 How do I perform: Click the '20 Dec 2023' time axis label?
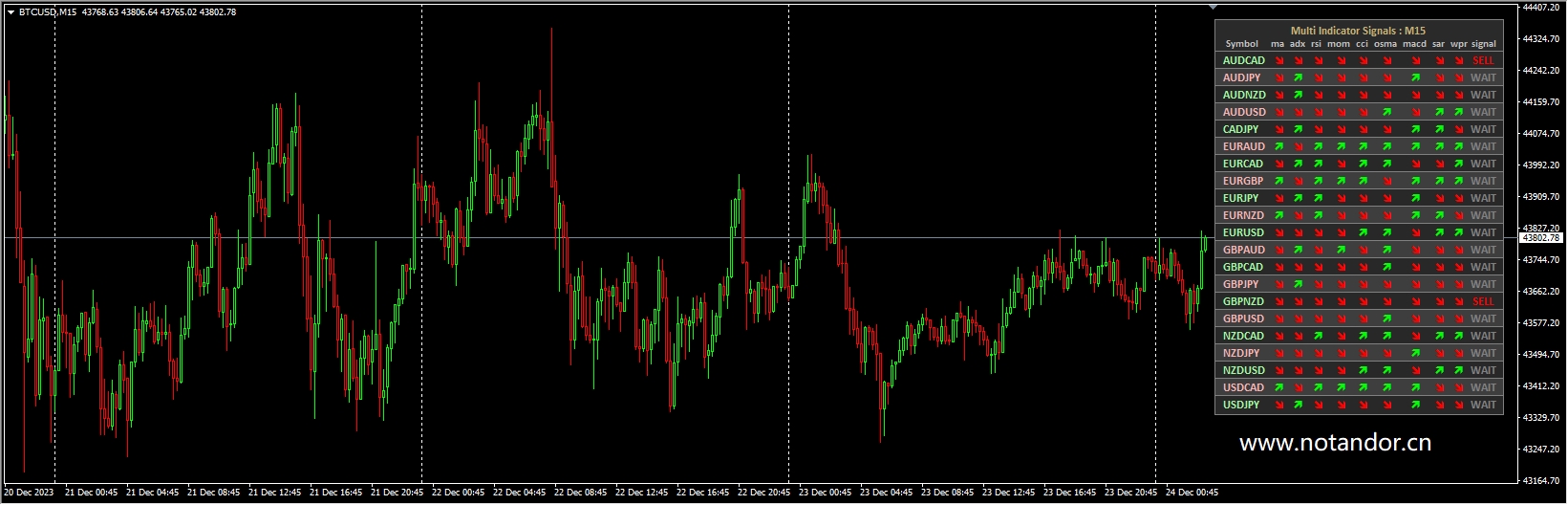[x=29, y=494]
